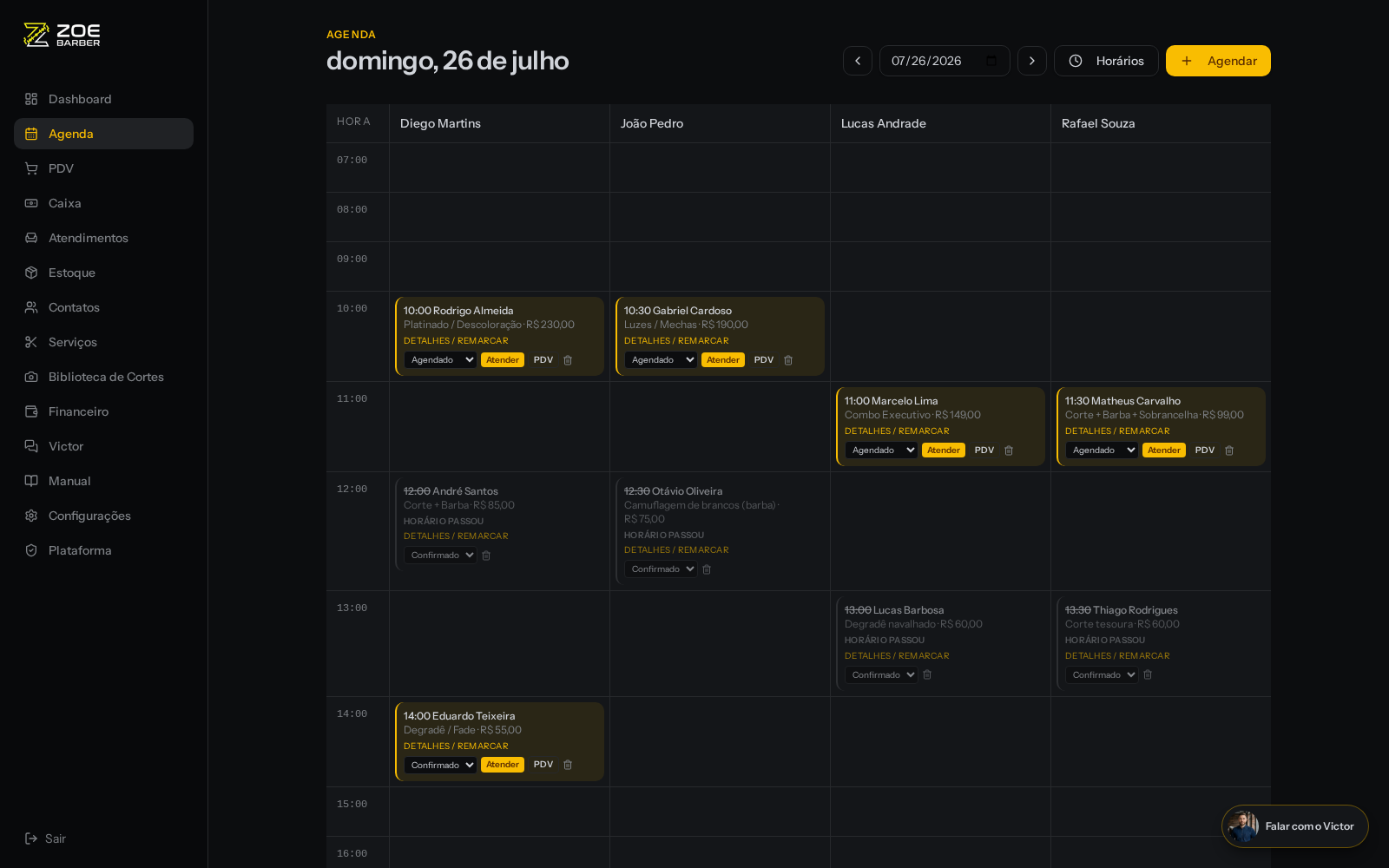Open the Estoque inventory page
This screenshot has width=1389, height=868.
pyautogui.click(x=103, y=273)
